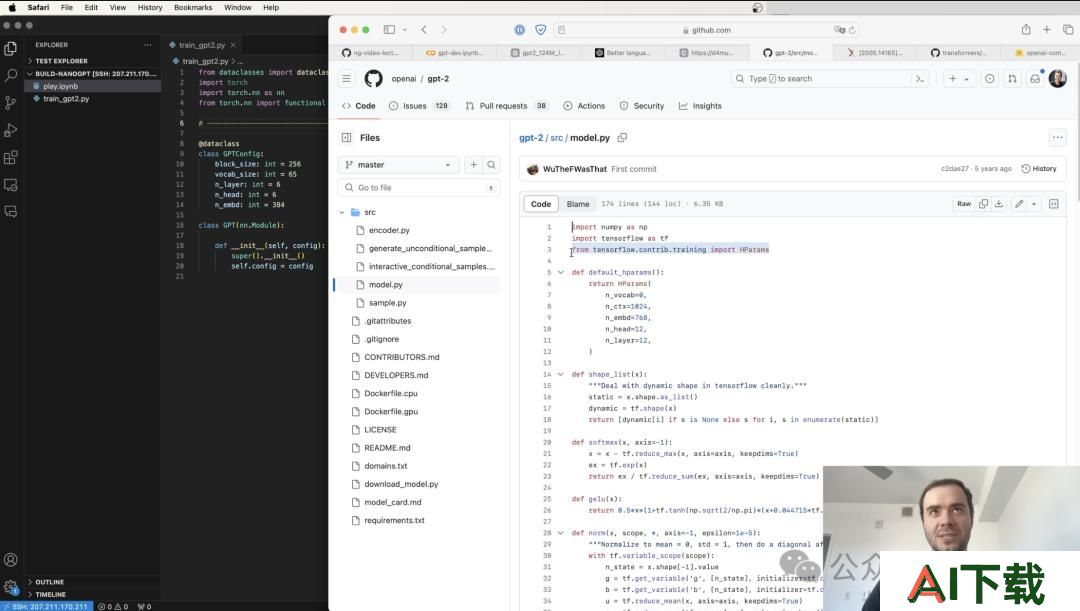Screen dimensions: 1080x611
Task: Switch to Blame view
Action: 578,204
